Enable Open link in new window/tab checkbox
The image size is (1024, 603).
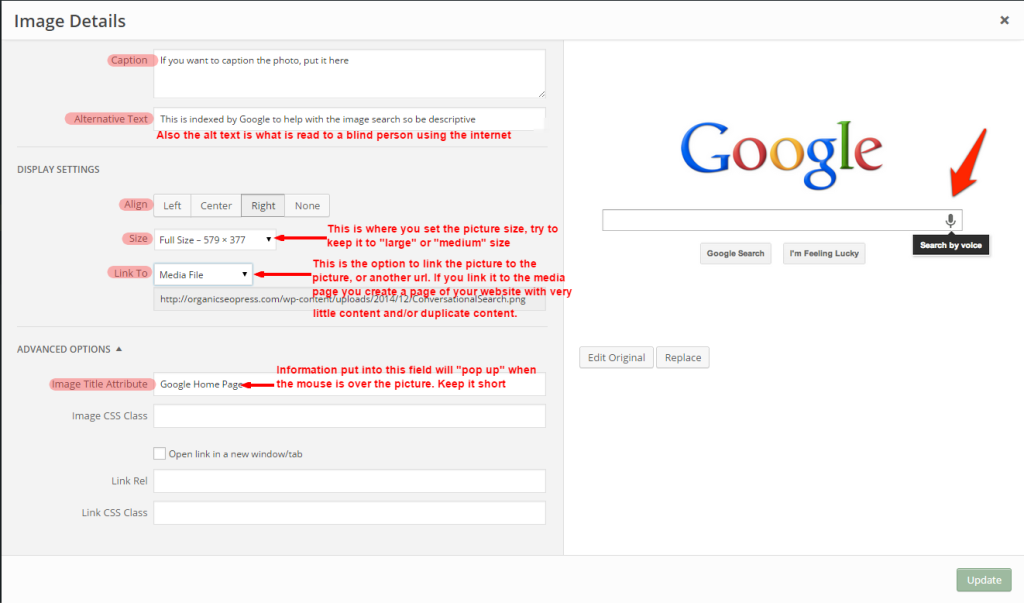tap(159, 453)
